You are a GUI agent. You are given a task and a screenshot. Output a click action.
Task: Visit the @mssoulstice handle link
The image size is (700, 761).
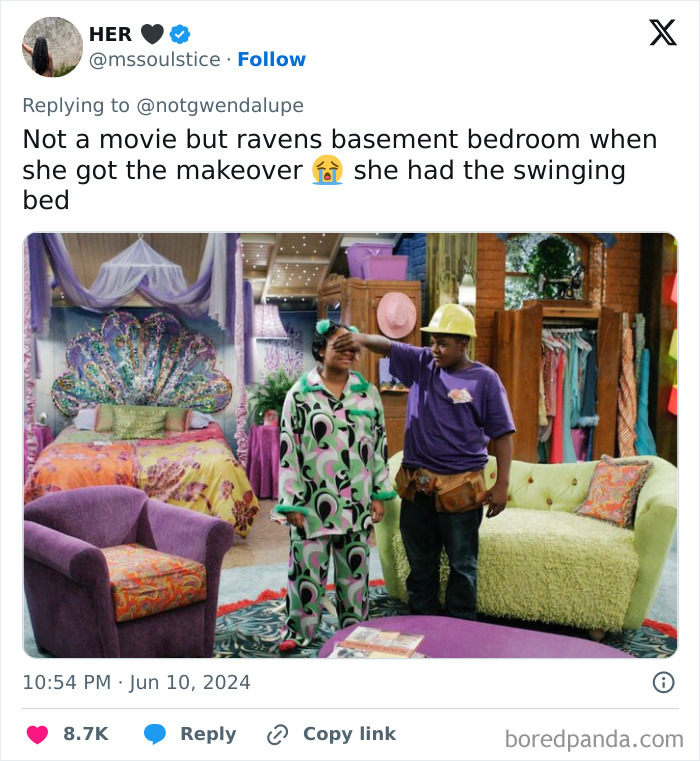154,60
